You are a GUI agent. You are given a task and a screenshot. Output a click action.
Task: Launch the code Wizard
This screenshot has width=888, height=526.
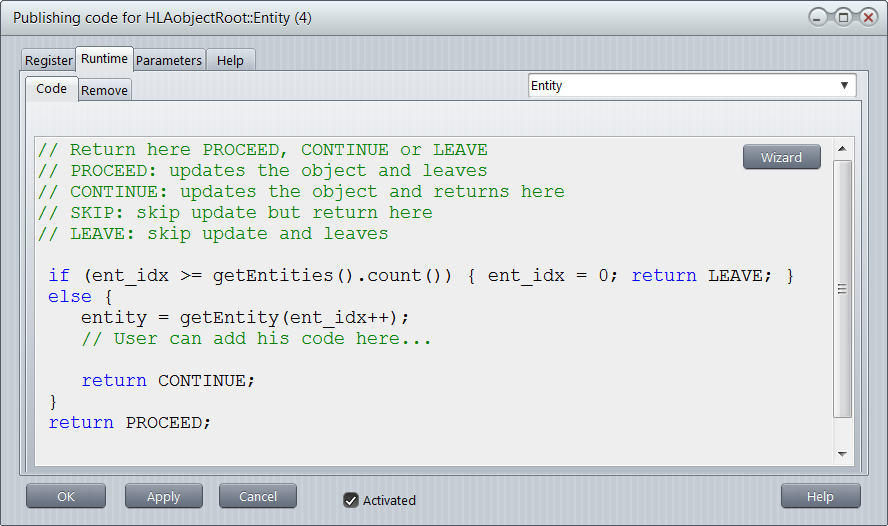pos(781,157)
